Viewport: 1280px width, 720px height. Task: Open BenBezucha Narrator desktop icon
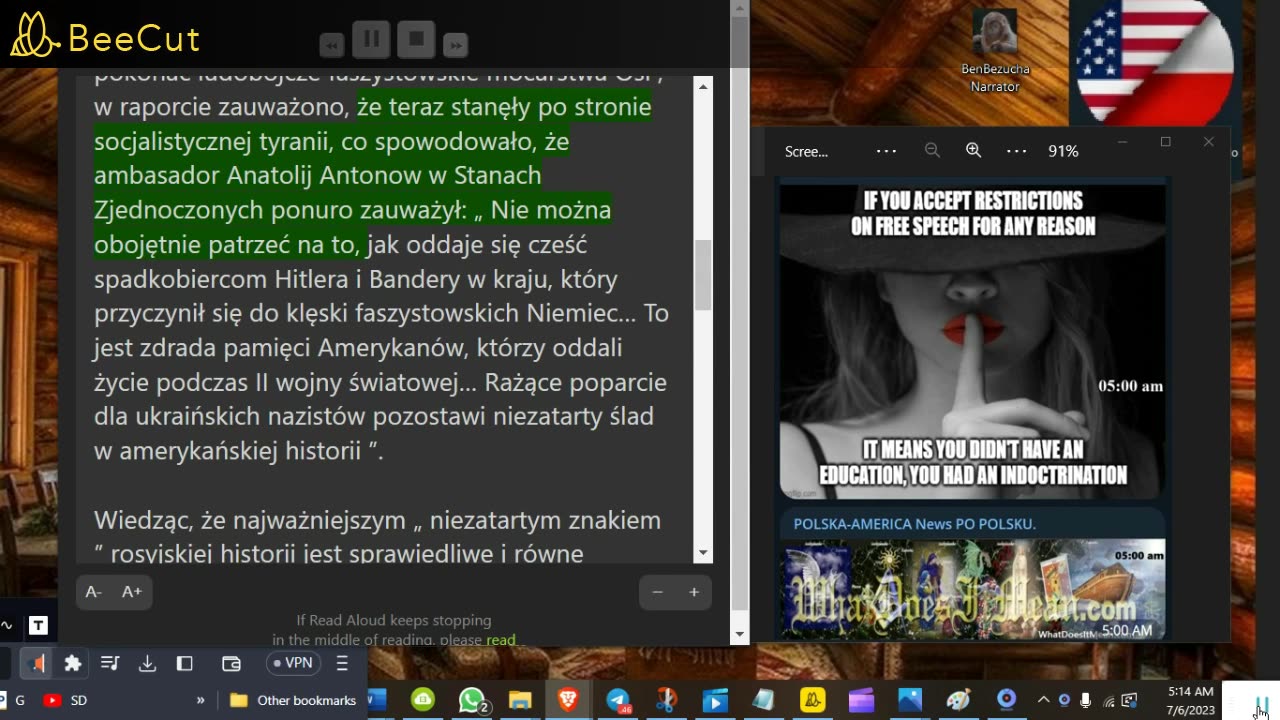point(994,50)
